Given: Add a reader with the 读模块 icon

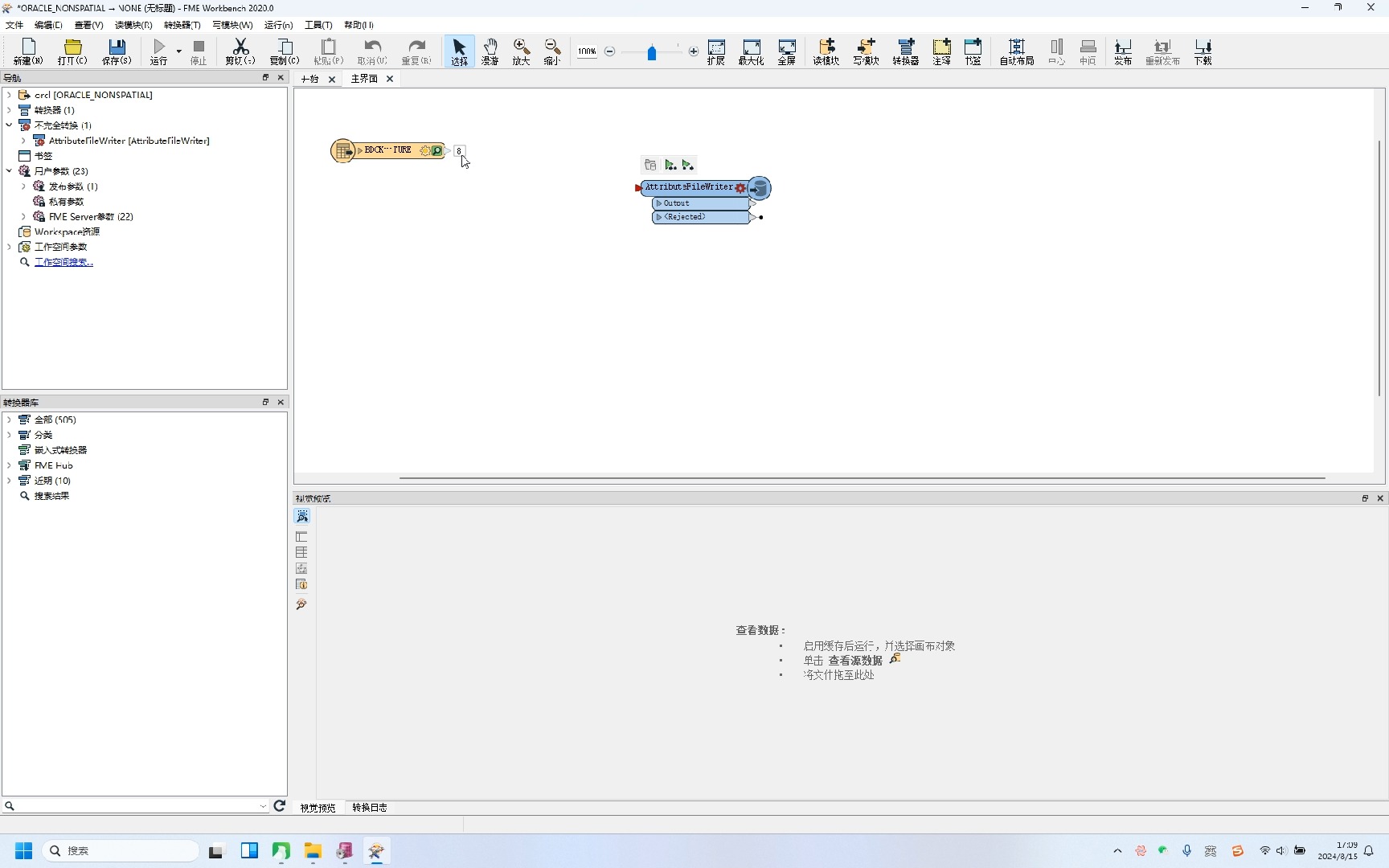Looking at the screenshot, I should (826, 51).
